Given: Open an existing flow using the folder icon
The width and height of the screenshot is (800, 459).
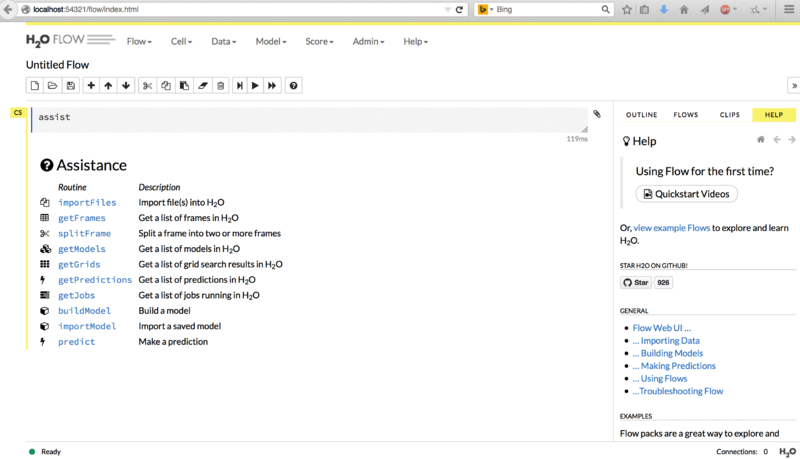Looking at the screenshot, I should [53, 86].
